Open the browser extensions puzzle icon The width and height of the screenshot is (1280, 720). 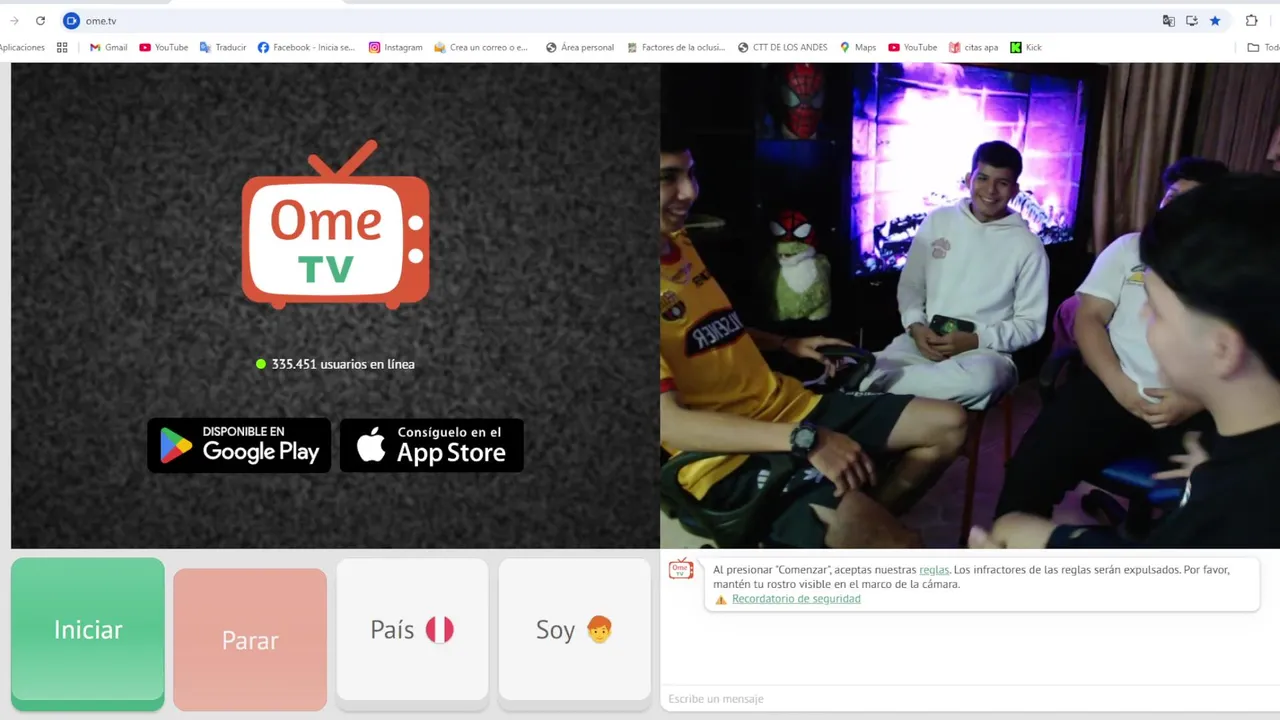tap(1251, 21)
